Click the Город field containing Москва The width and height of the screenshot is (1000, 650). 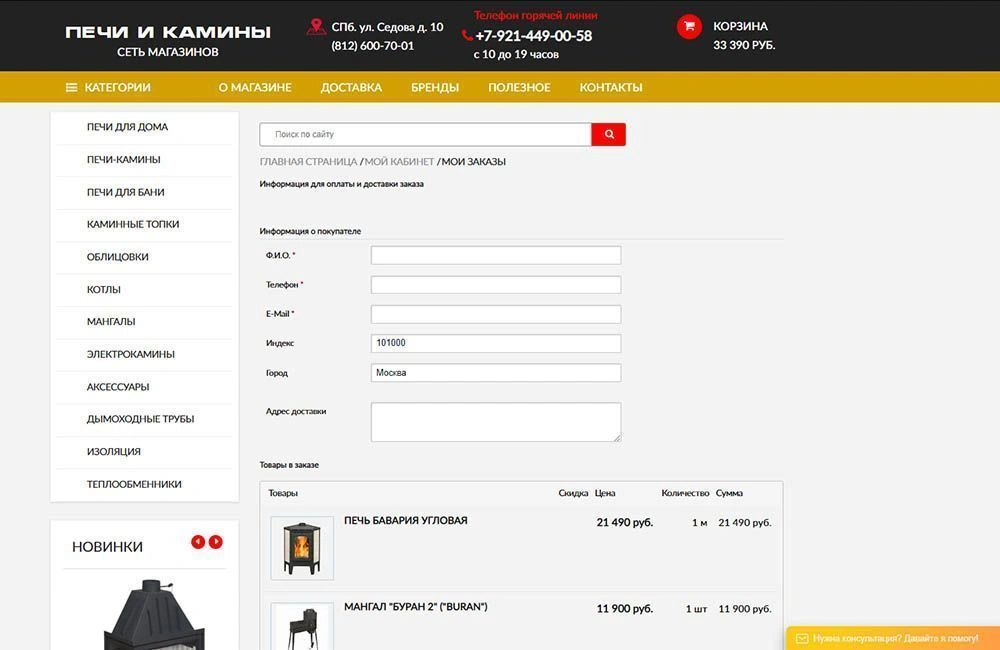click(495, 371)
